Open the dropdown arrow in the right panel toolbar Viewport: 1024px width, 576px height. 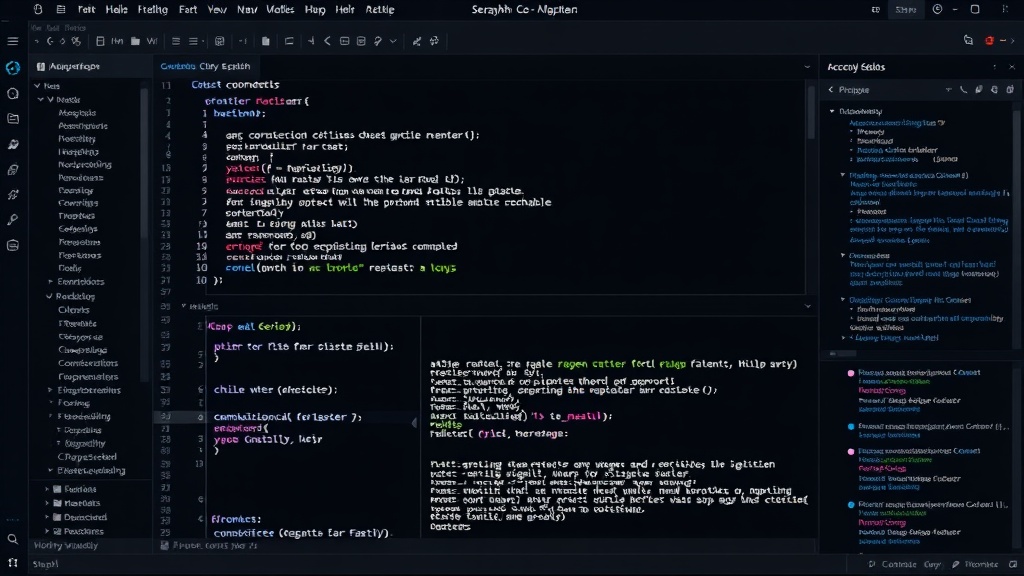948,89
